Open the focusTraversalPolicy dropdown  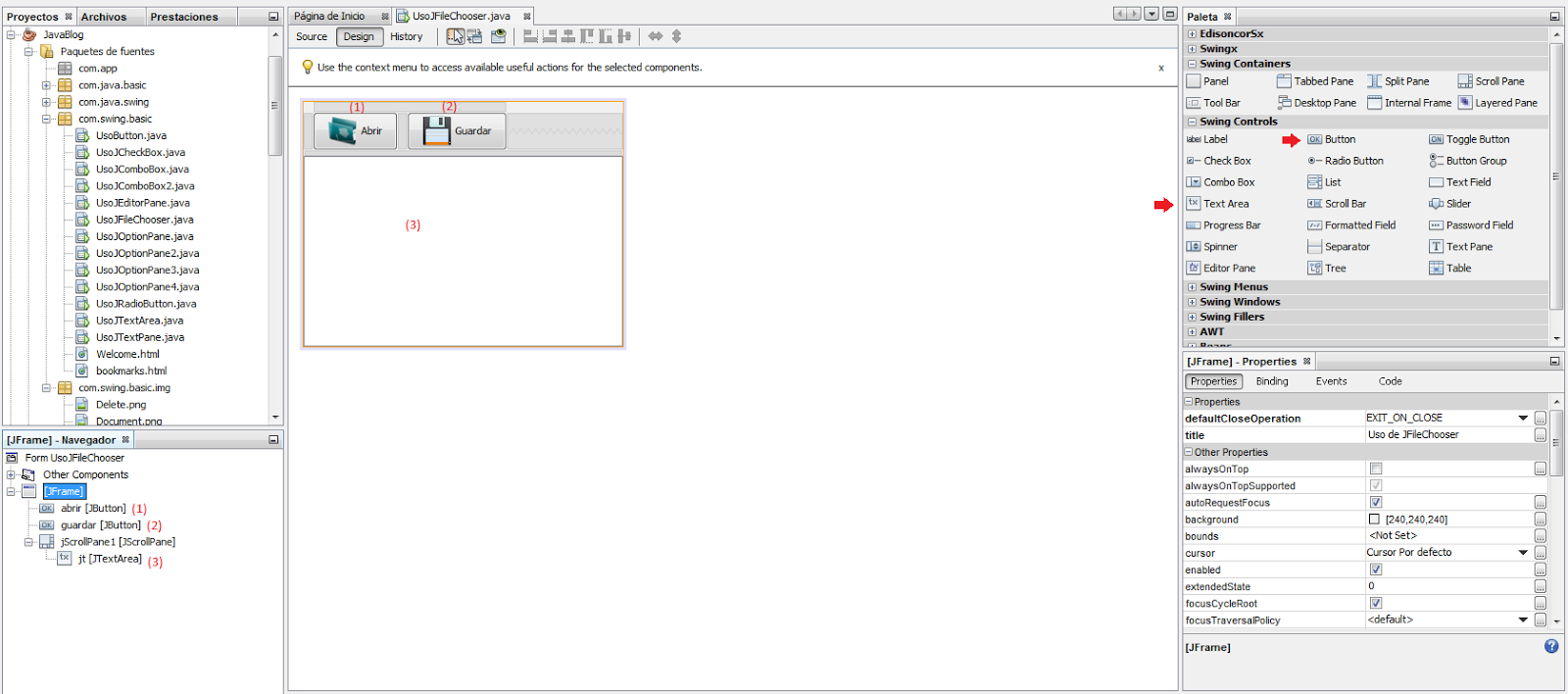(1523, 620)
